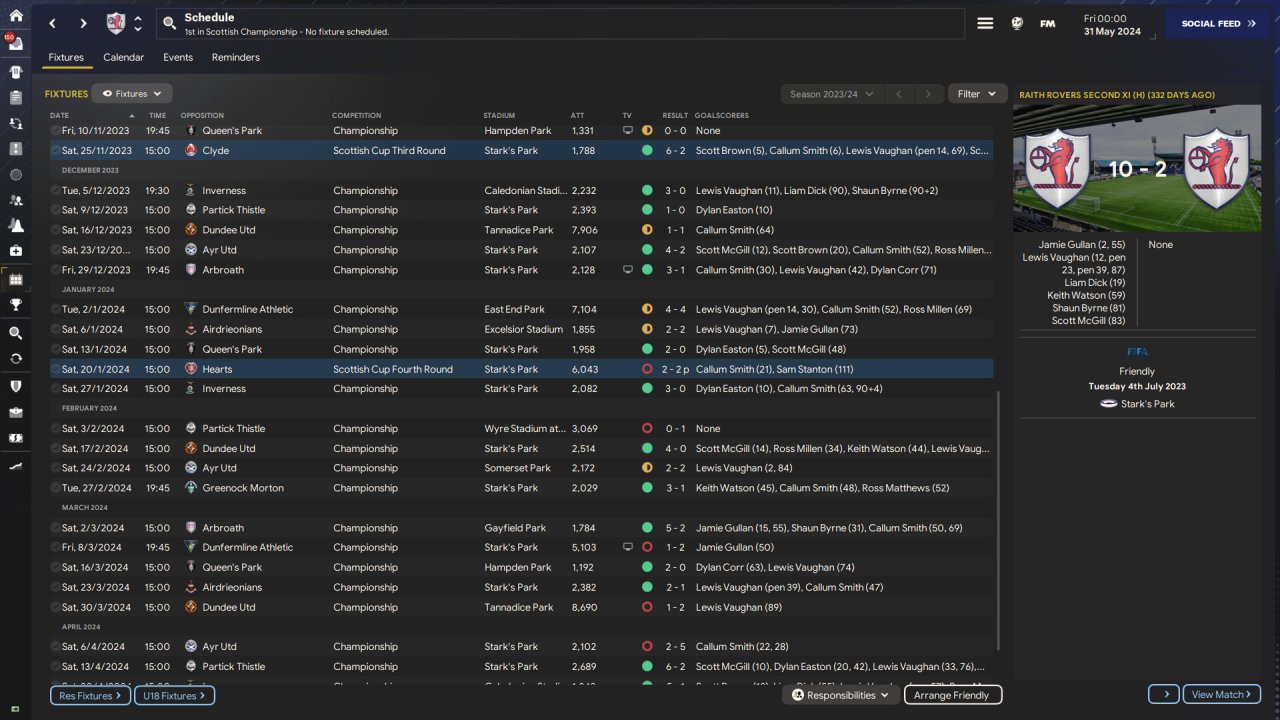Expand the Filter dropdown

tap(976, 94)
